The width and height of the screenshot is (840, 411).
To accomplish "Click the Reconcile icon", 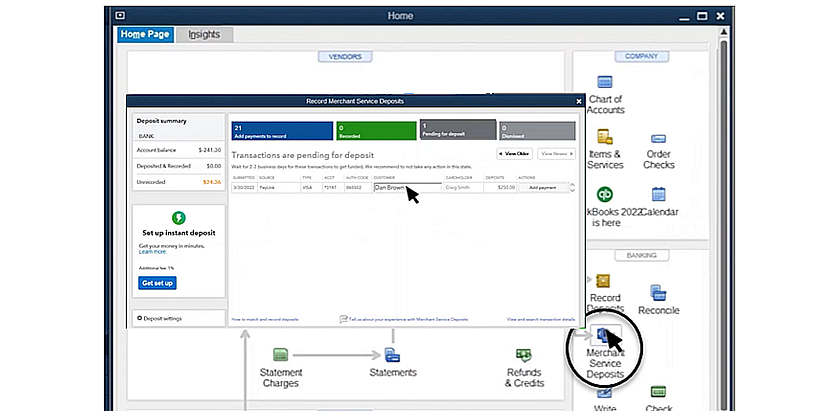I will pyautogui.click(x=658, y=293).
